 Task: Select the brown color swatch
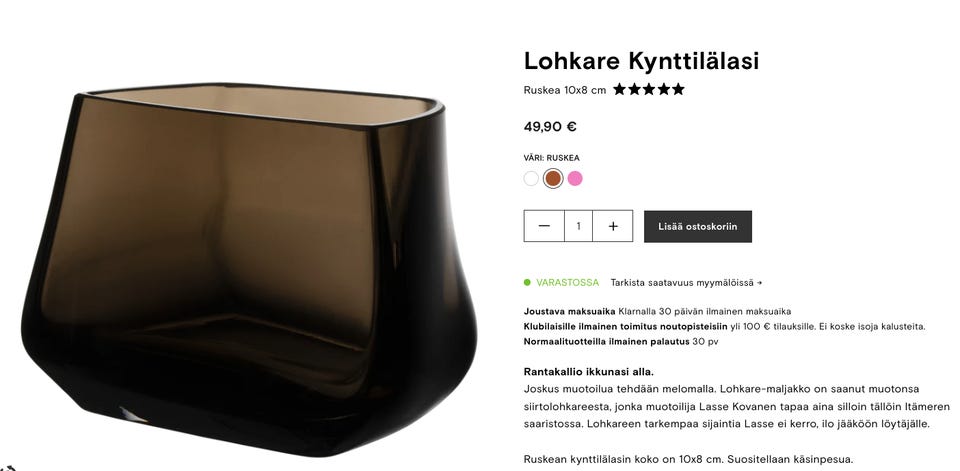[x=553, y=178]
